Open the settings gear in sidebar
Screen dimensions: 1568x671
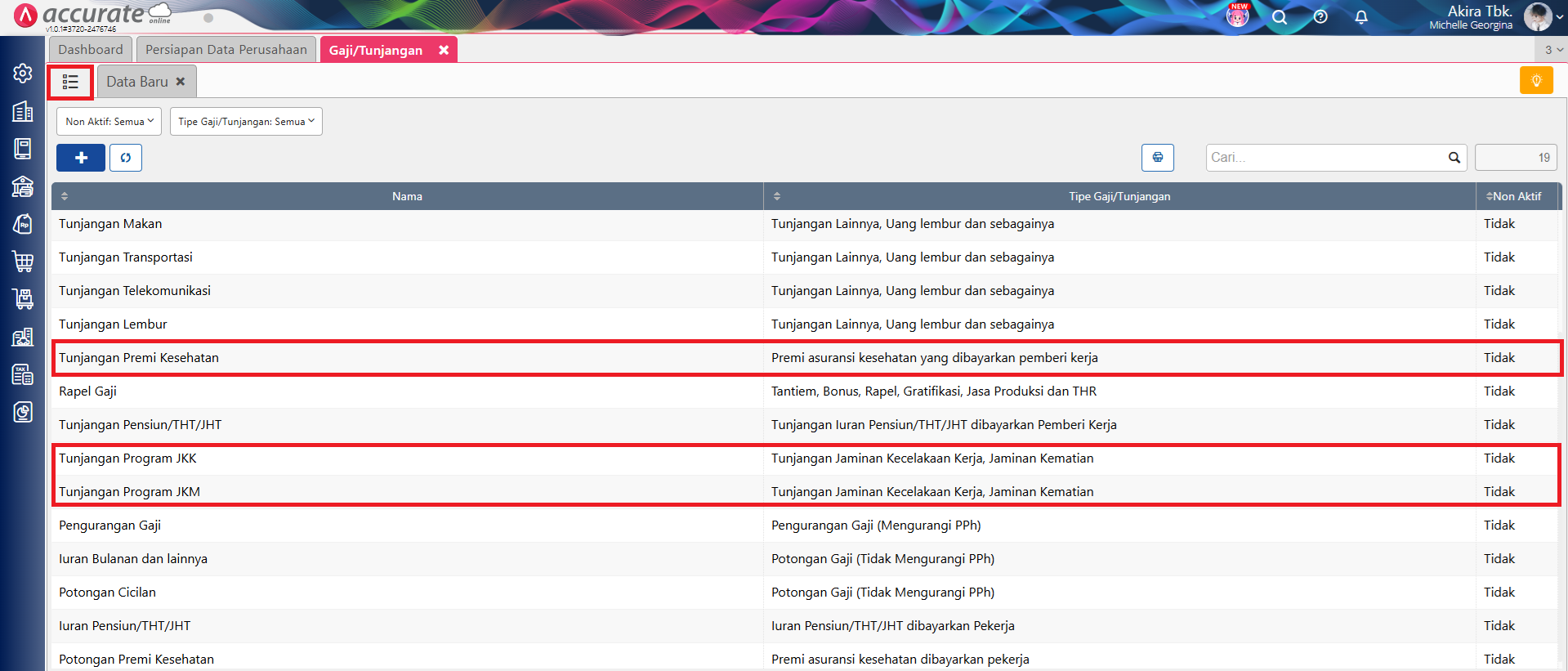[x=23, y=74]
